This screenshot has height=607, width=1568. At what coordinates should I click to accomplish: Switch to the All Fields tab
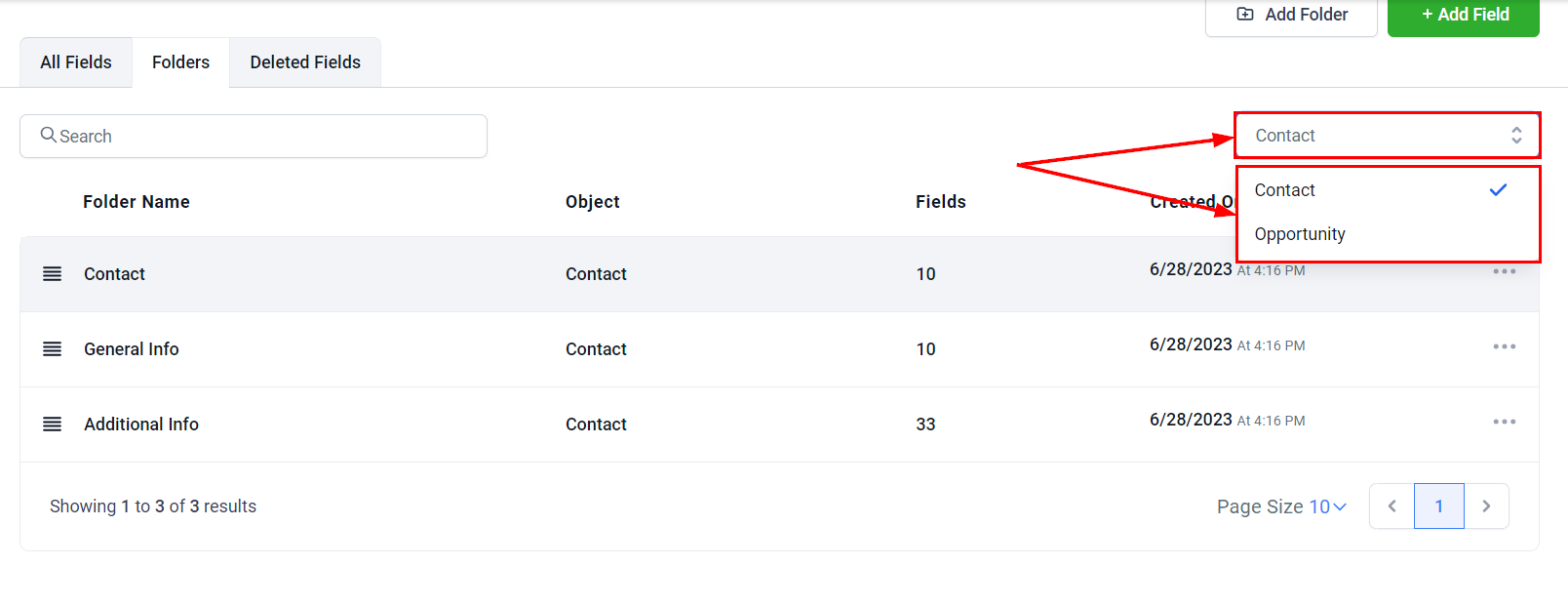tap(76, 62)
